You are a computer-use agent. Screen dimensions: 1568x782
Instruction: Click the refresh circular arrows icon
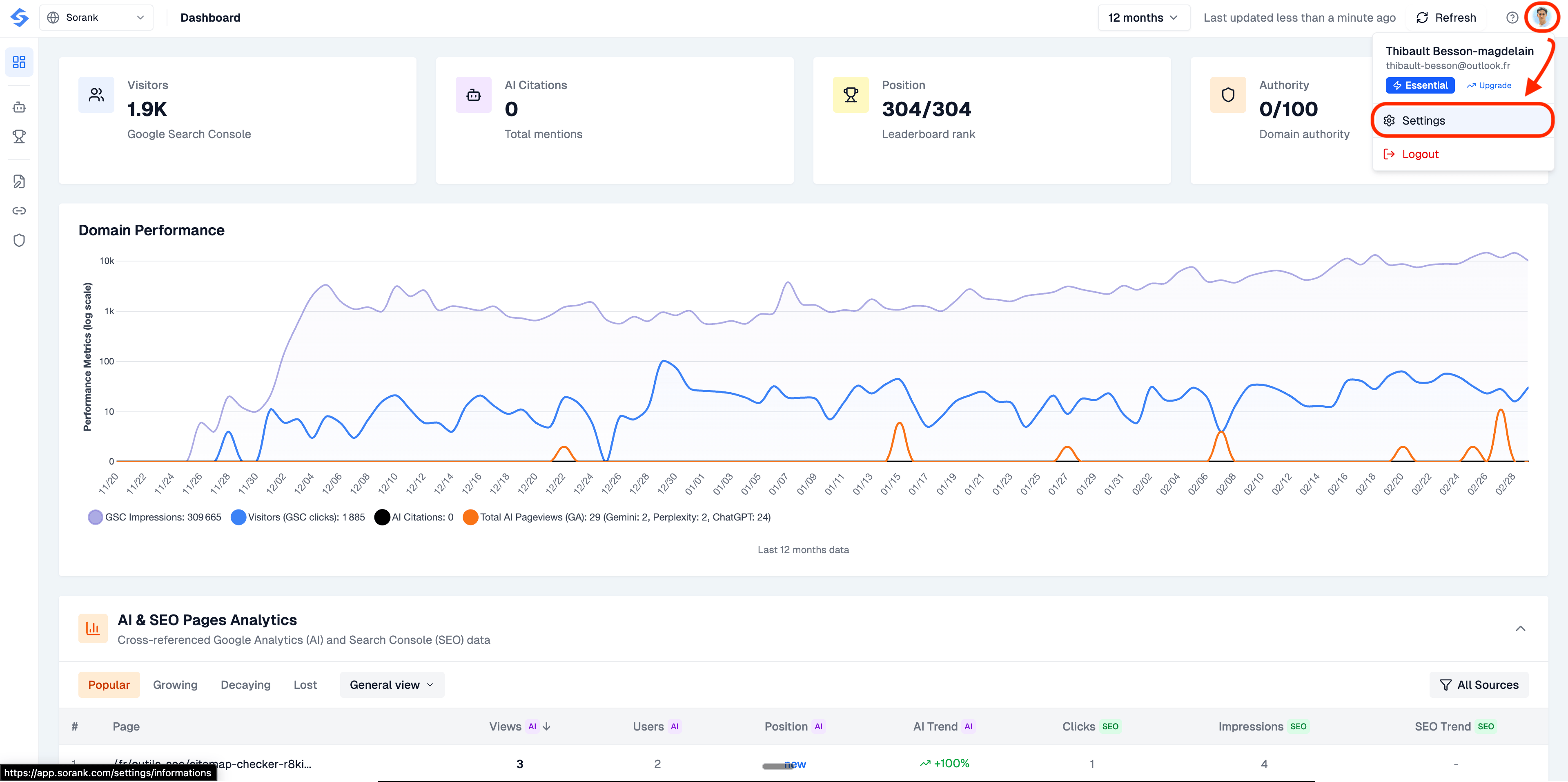tap(1423, 18)
